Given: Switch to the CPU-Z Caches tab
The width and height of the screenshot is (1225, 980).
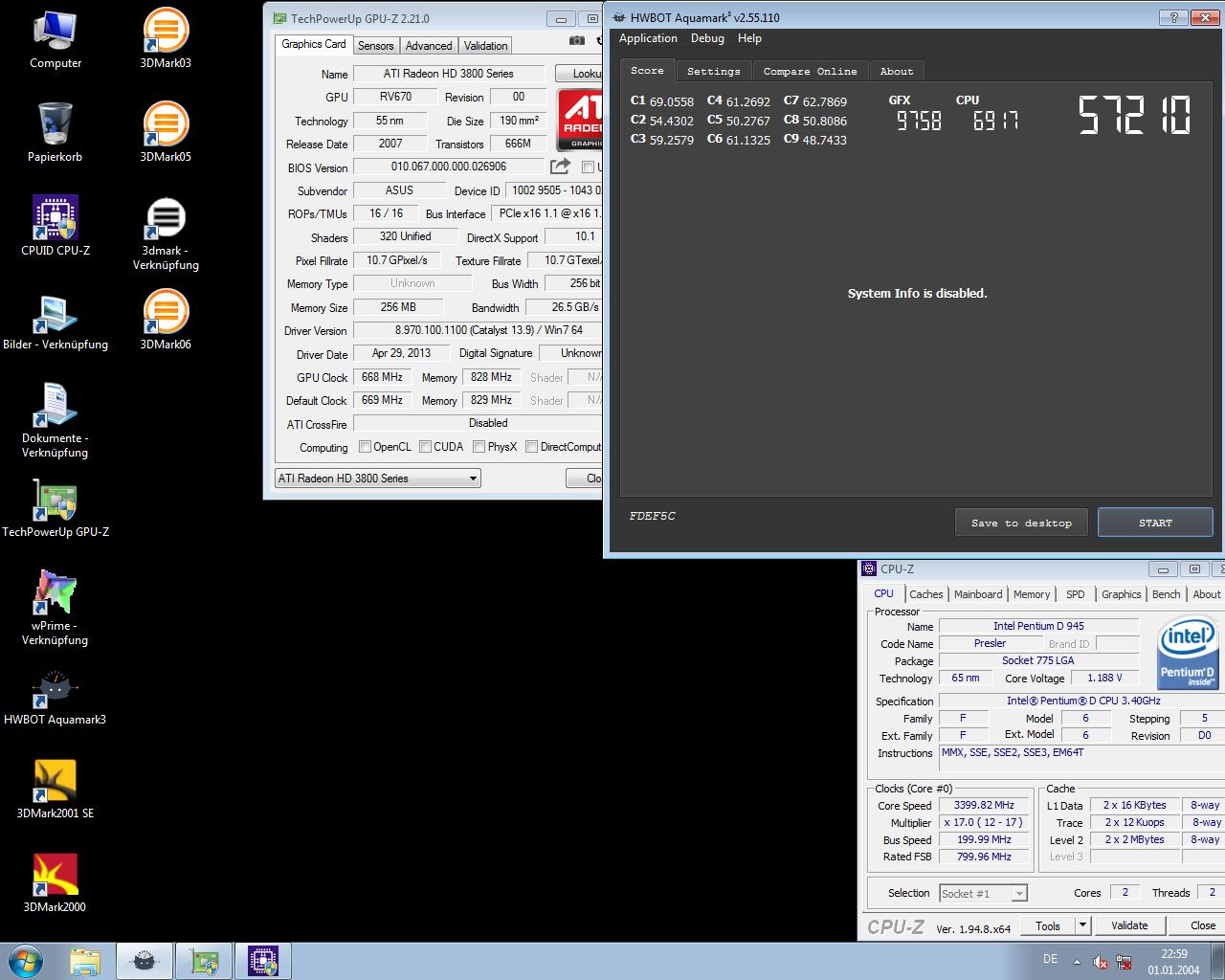Looking at the screenshot, I should [925, 594].
